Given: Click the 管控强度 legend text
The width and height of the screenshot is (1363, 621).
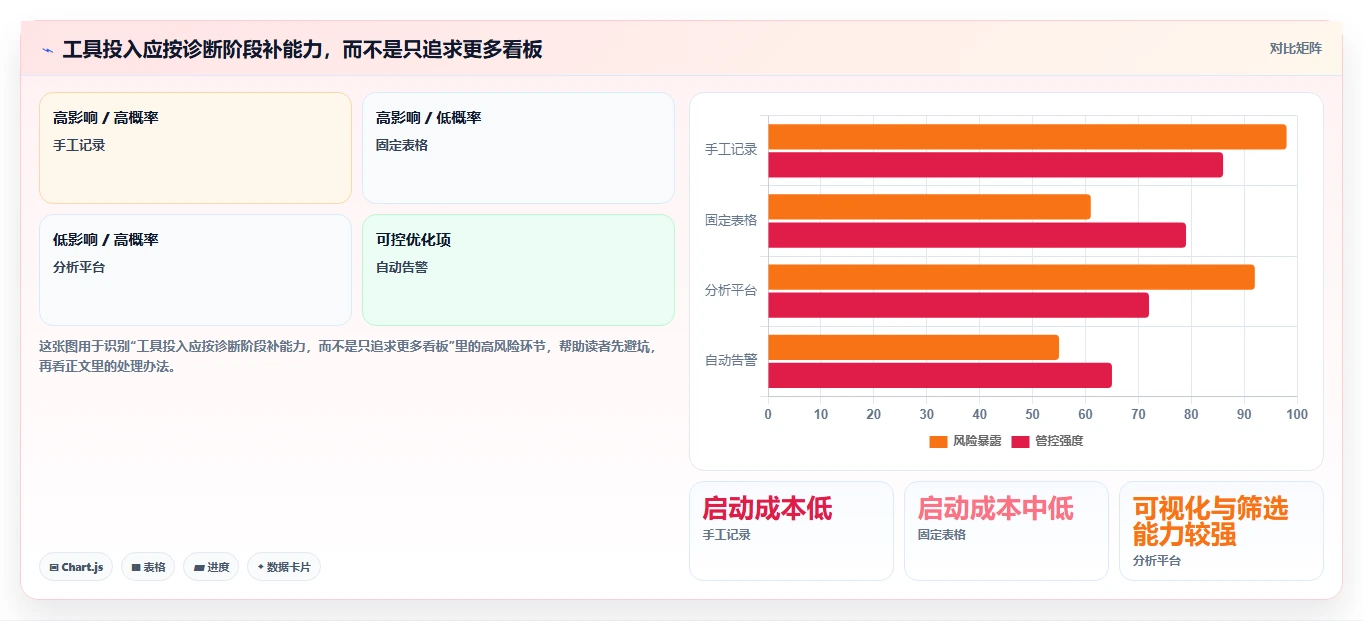Looking at the screenshot, I should [1059, 441].
